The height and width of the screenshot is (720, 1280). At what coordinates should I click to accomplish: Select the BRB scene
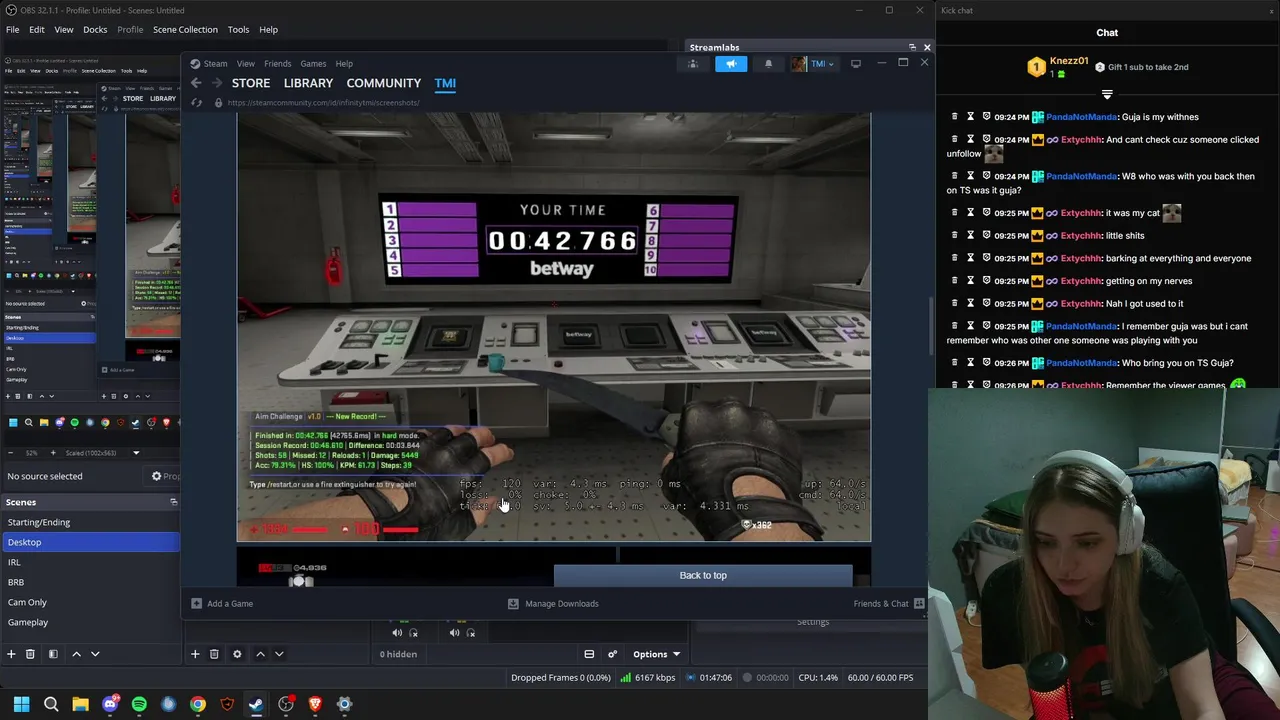click(x=90, y=582)
